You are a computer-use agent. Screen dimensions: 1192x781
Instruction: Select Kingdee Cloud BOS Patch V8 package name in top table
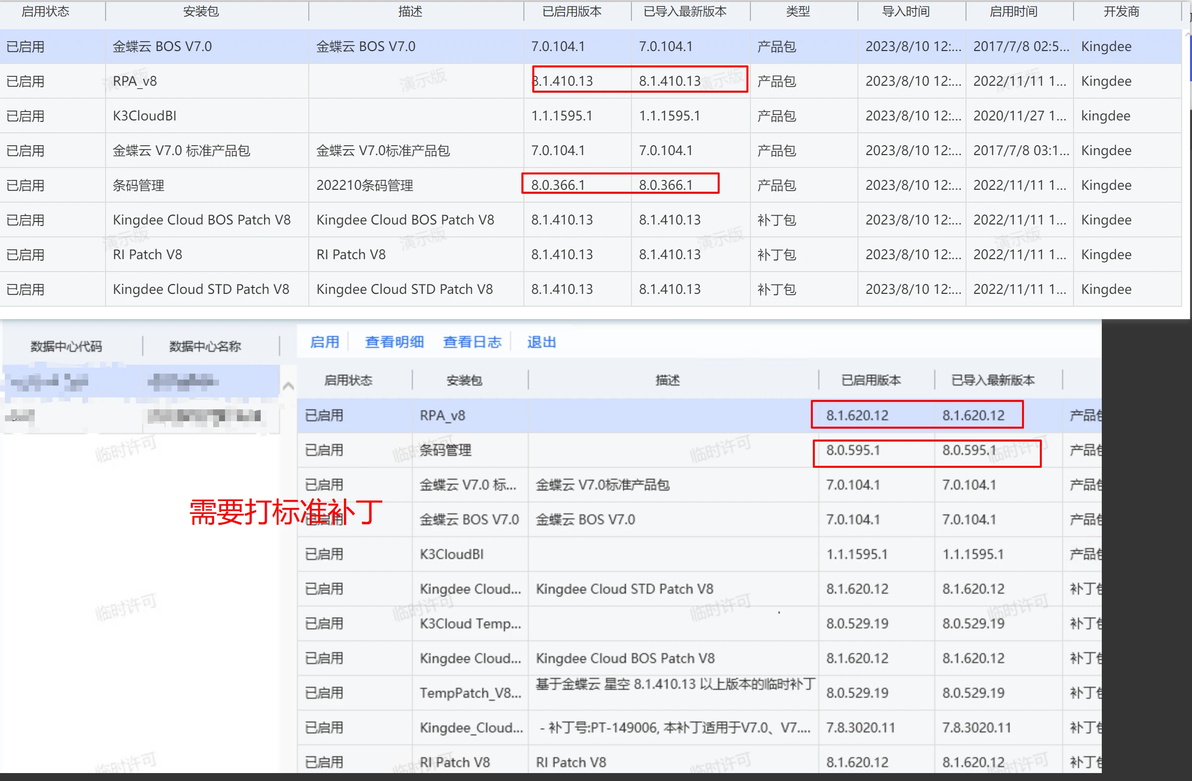click(201, 220)
